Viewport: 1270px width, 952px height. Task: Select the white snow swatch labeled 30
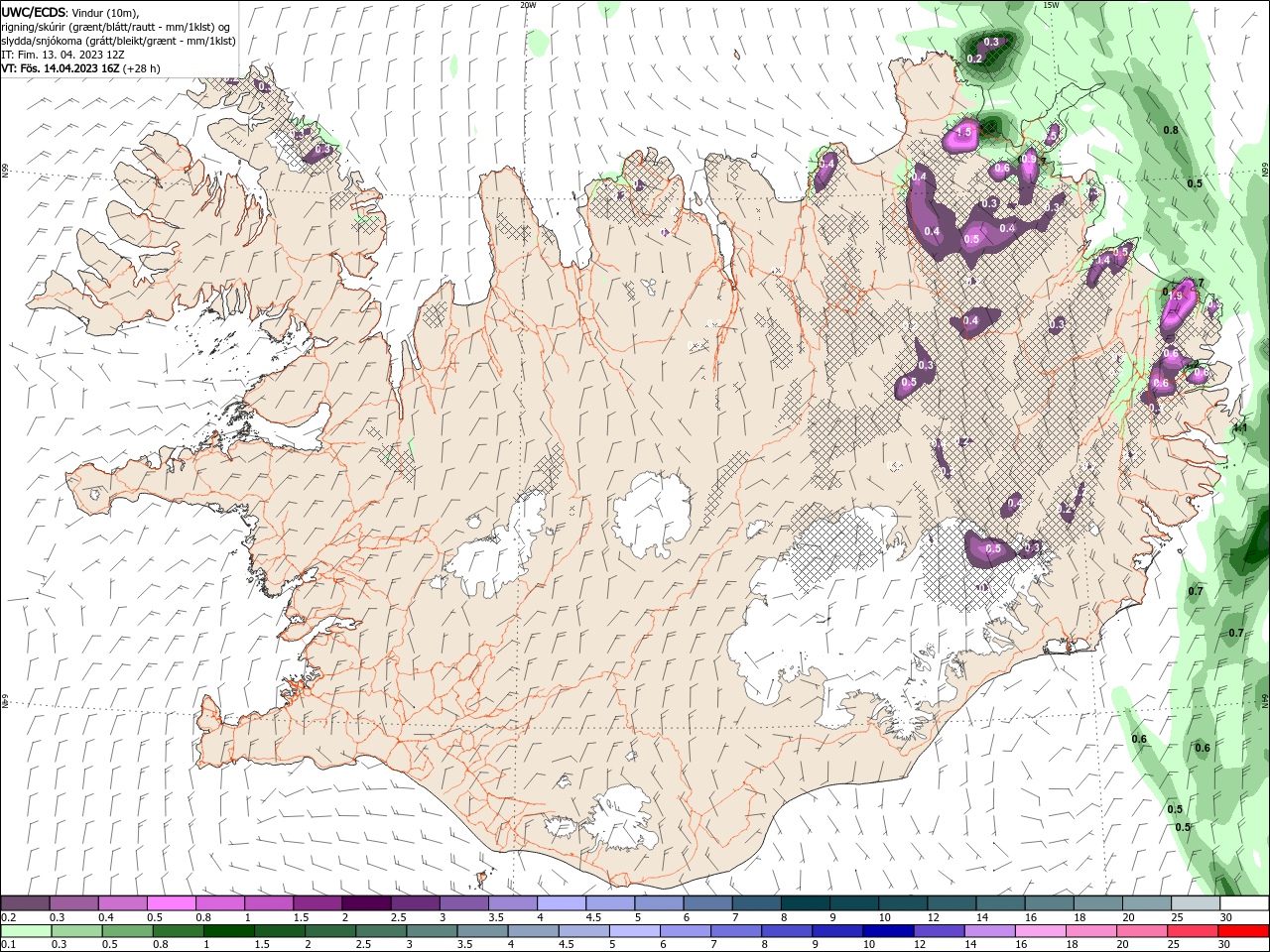1245,903
